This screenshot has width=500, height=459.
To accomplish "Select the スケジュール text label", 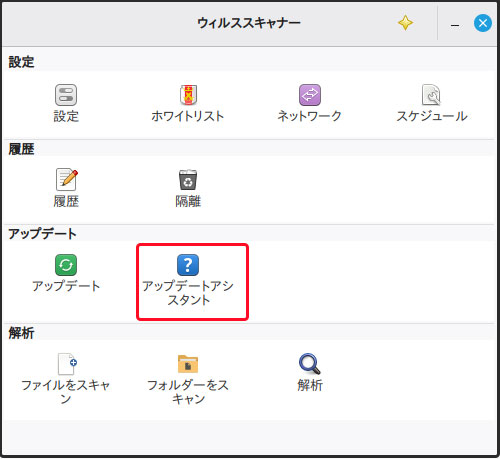I will point(432,116).
